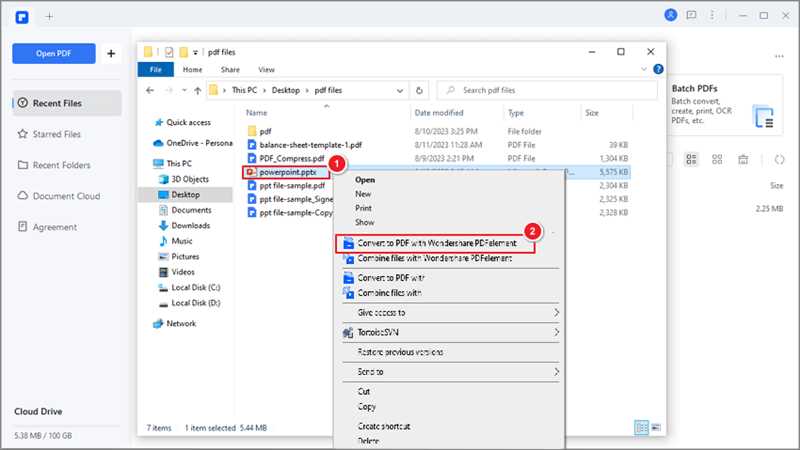Open Starred Files section

(49, 134)
